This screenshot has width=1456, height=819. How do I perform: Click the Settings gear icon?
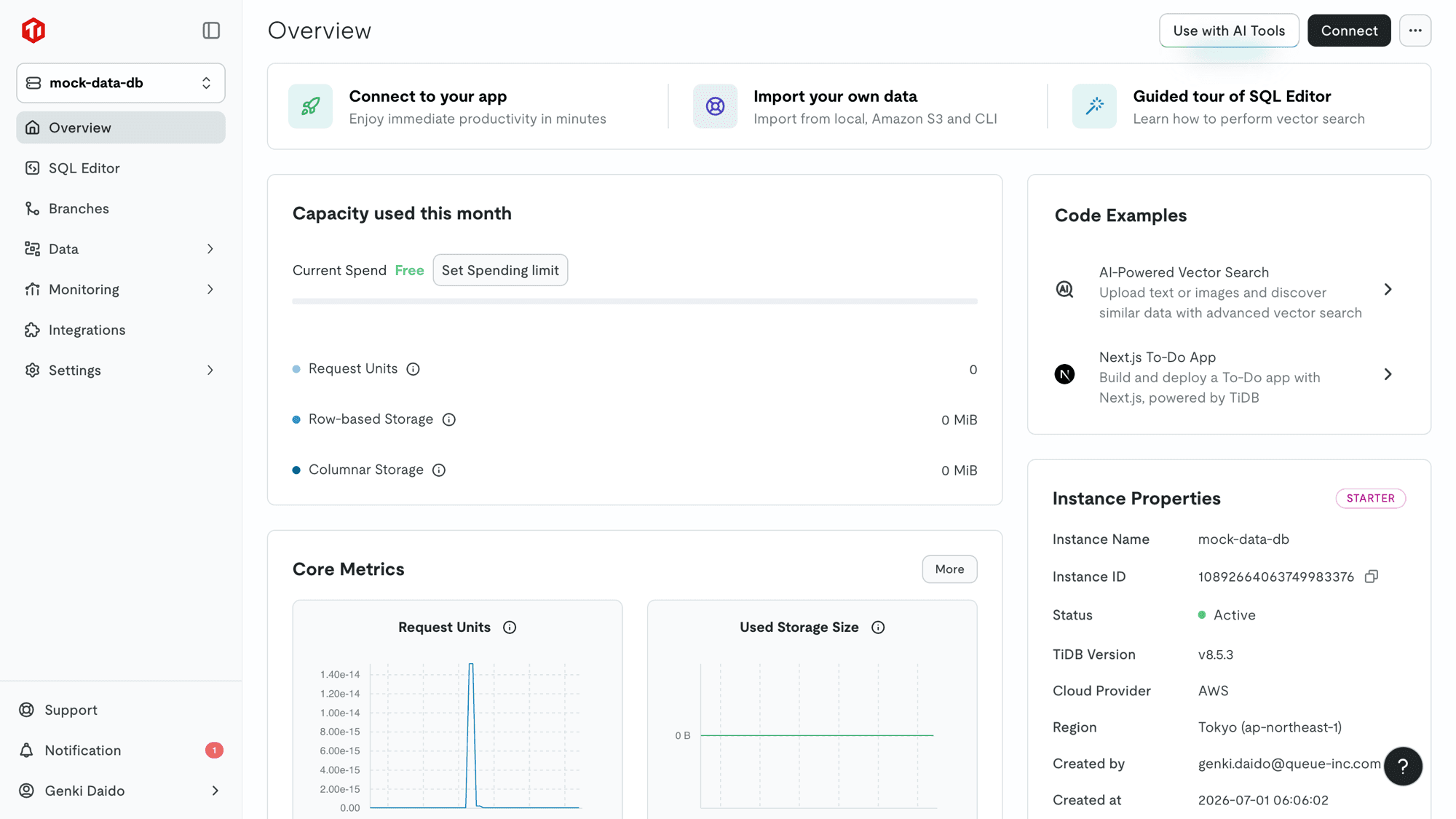(x=32, y=371)
